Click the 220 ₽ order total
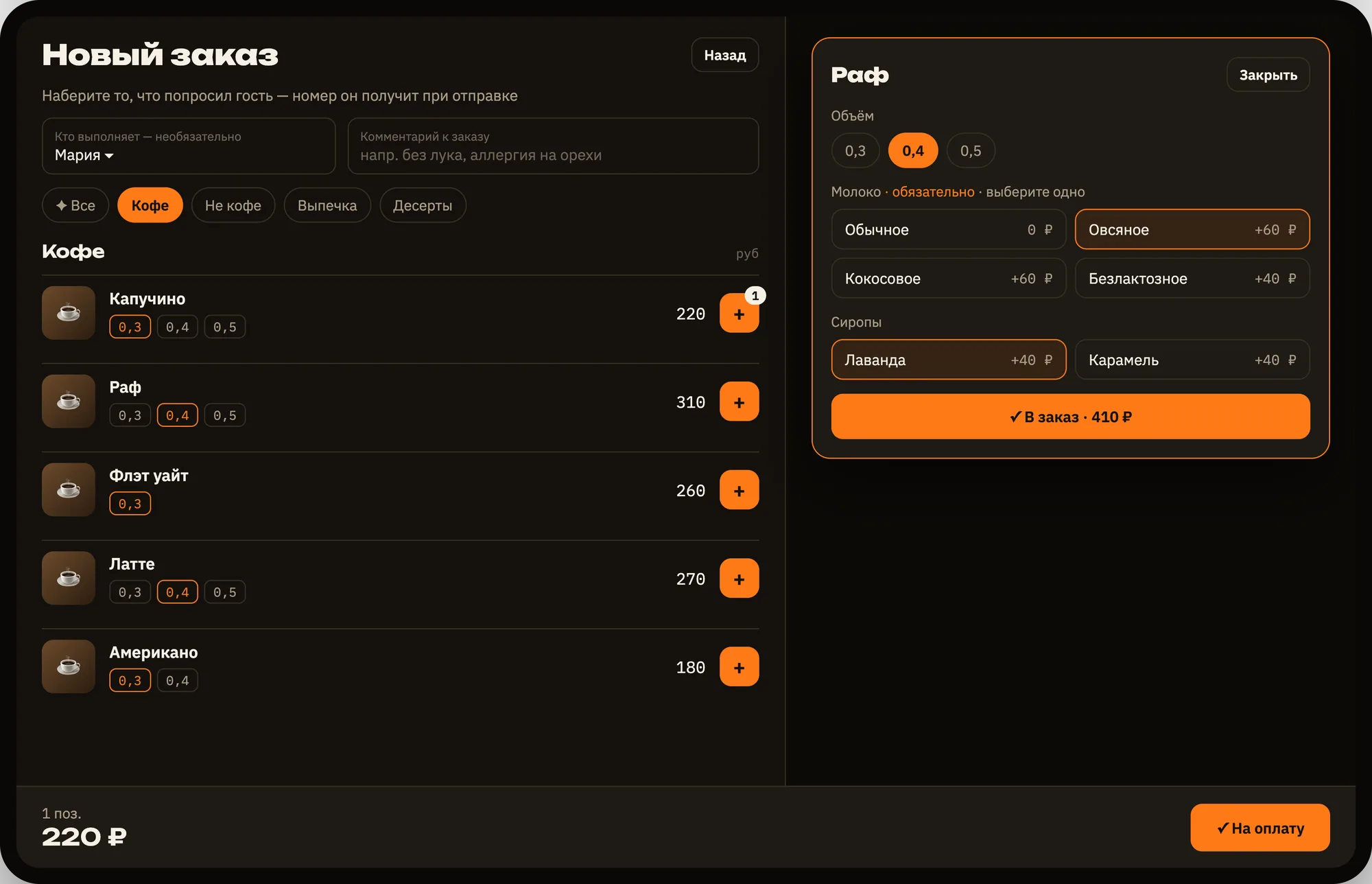 pos(84,837)
